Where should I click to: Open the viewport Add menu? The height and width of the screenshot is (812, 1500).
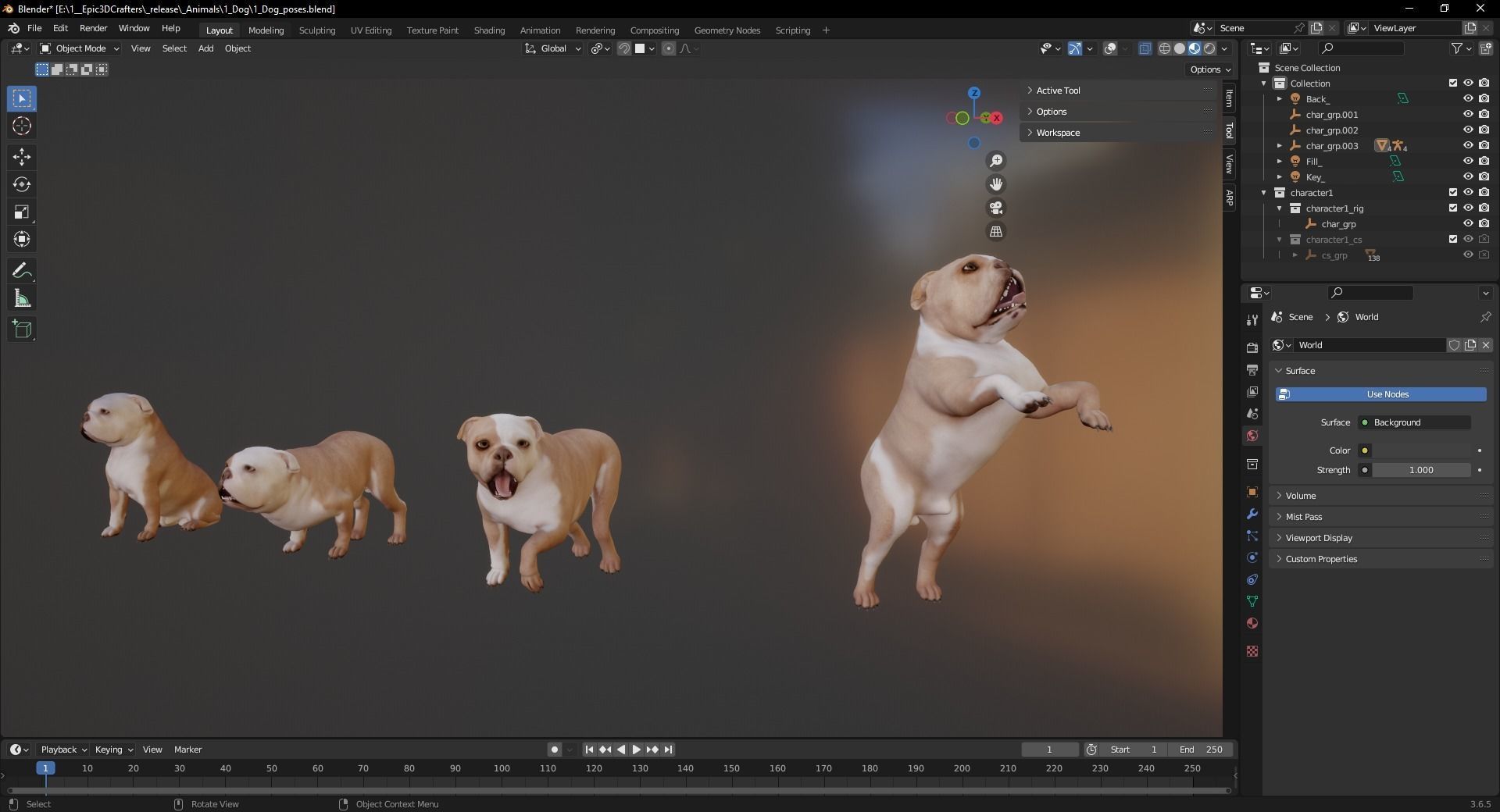205,48
